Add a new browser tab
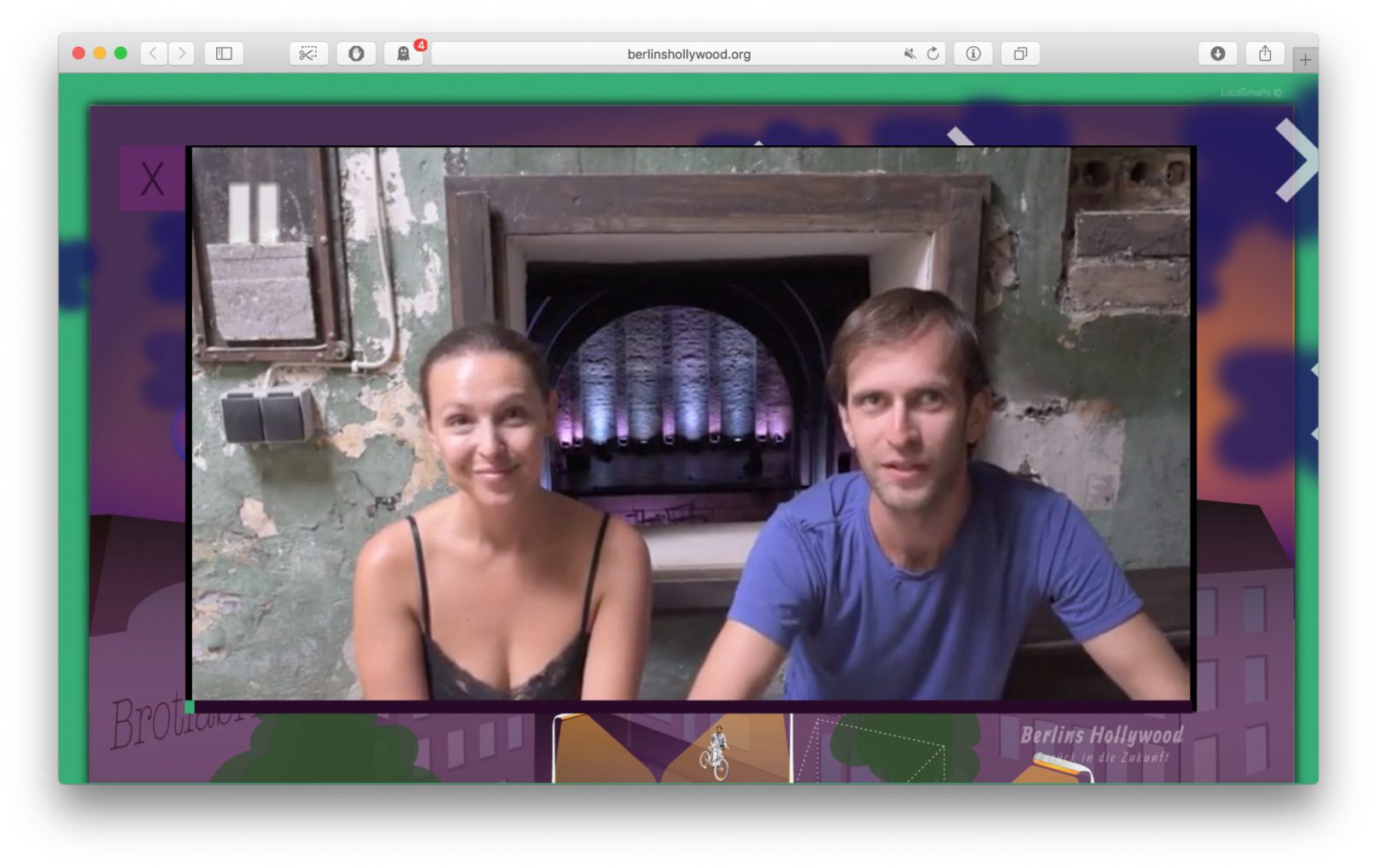The height and width of the screenshot is (868, 1377). 1304,59
